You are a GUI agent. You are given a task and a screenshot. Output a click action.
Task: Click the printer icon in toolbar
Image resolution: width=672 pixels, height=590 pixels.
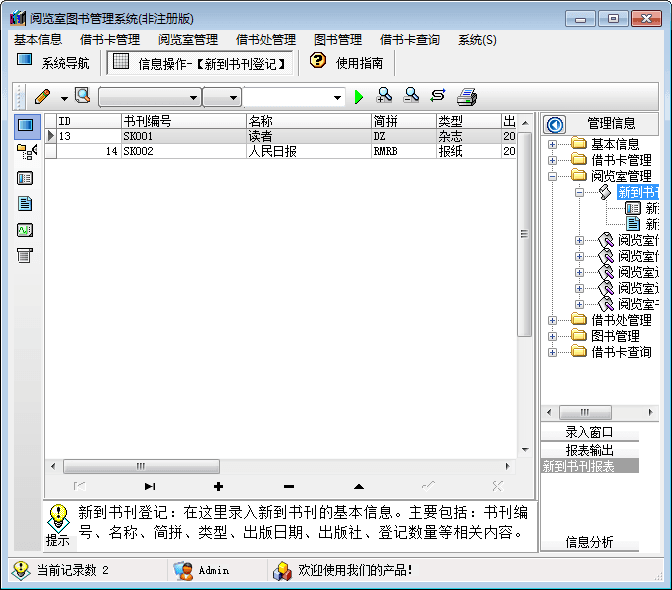pyautogui.click(x=467, y=96)
